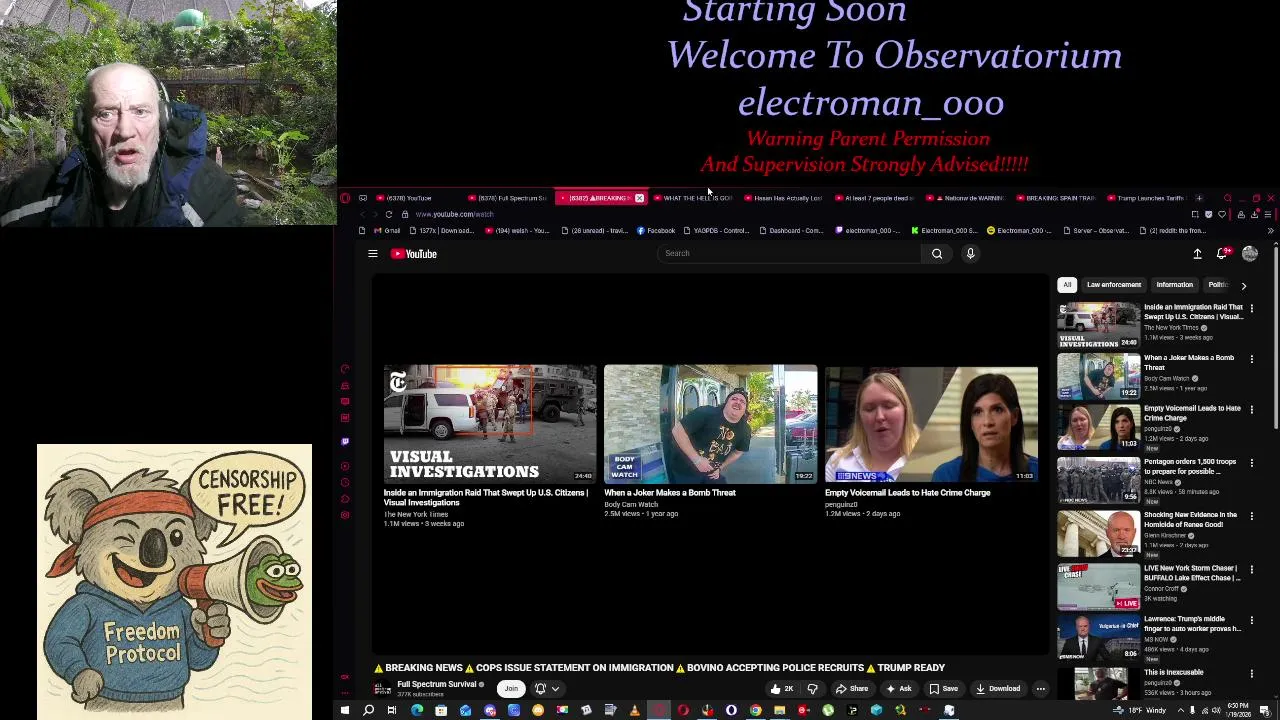
Task: Reload the page in Opera
Action: tap(388, 214)
